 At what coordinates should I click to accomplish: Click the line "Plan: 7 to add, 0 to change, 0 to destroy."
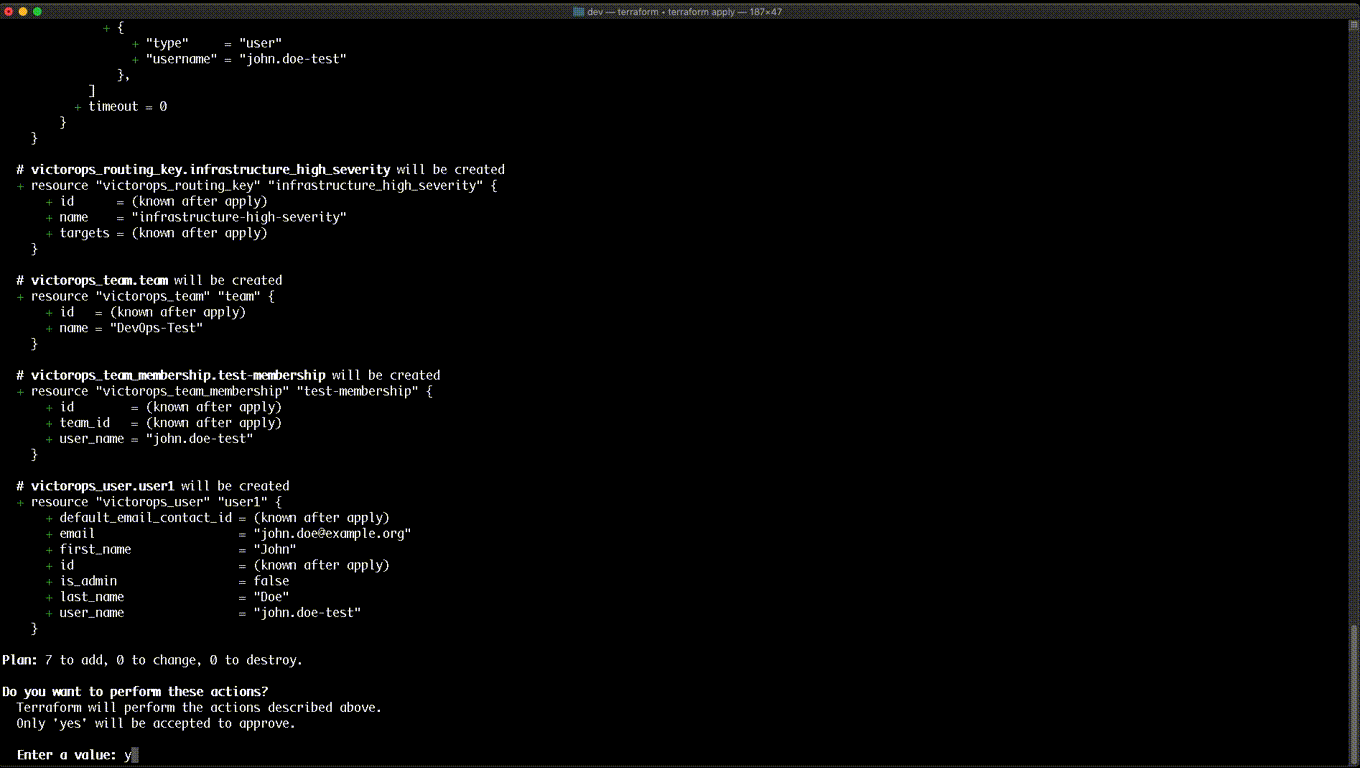[x=152, y=660]
